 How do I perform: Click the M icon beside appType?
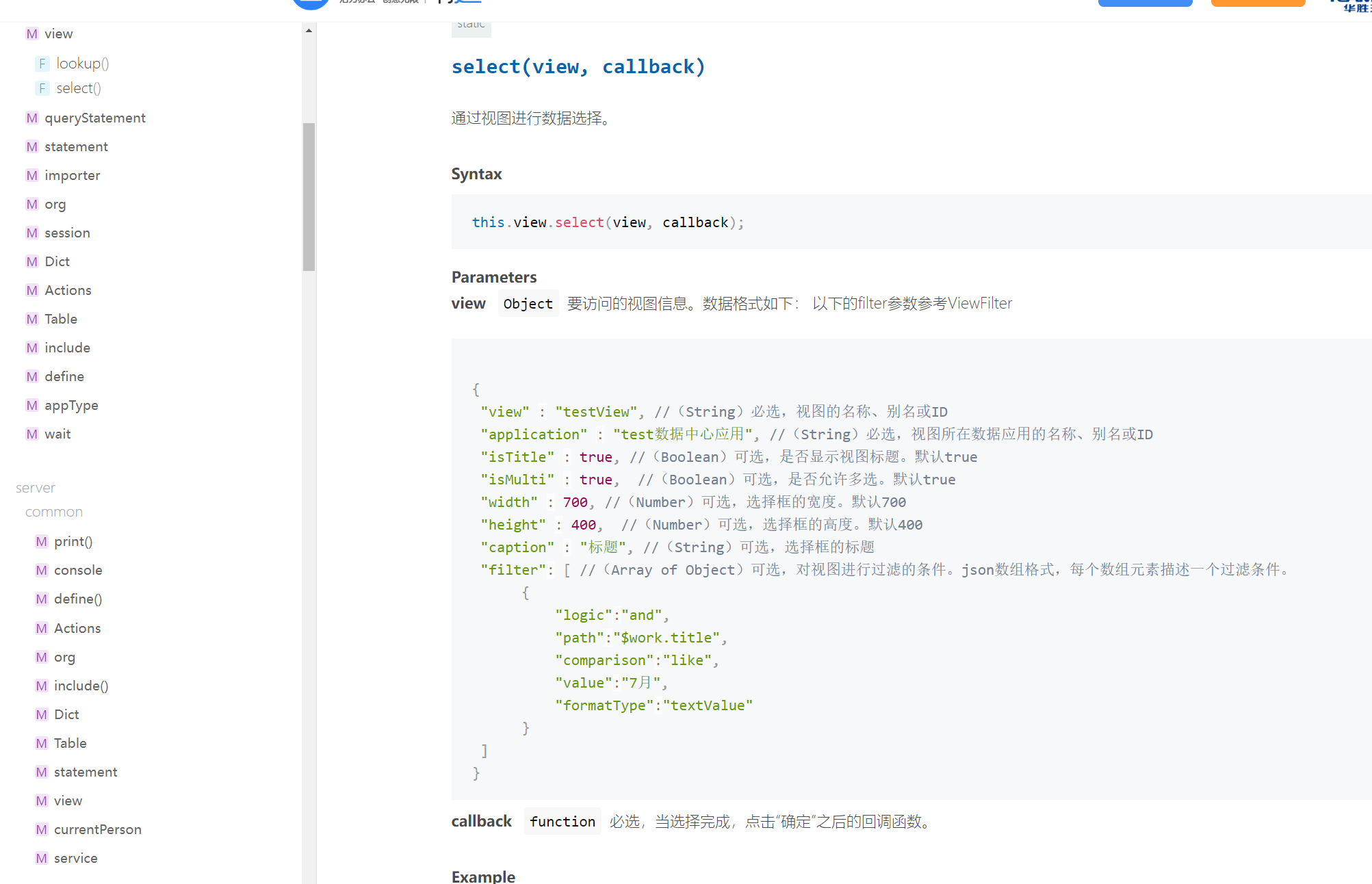tap(31, 405)
